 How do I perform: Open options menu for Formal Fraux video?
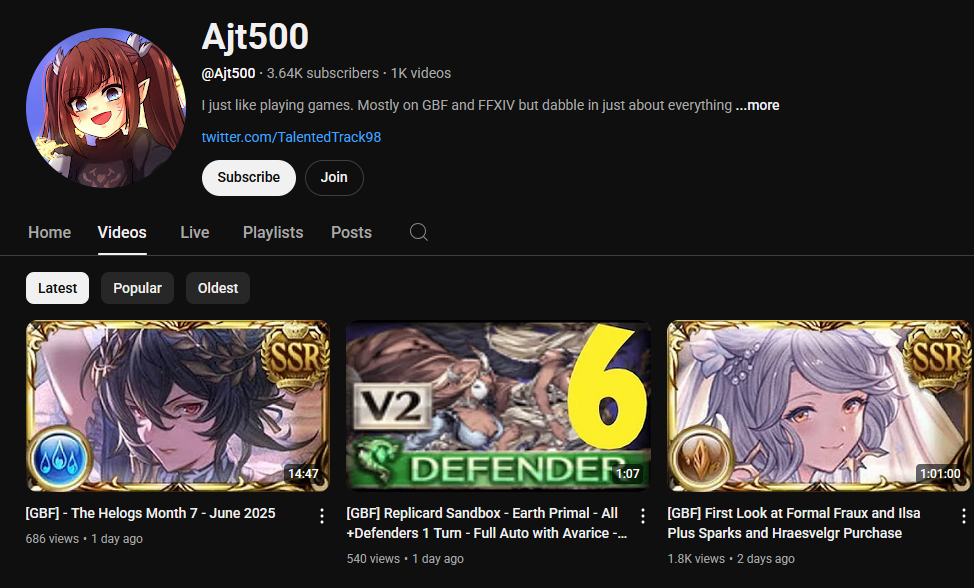click(963, 516)
